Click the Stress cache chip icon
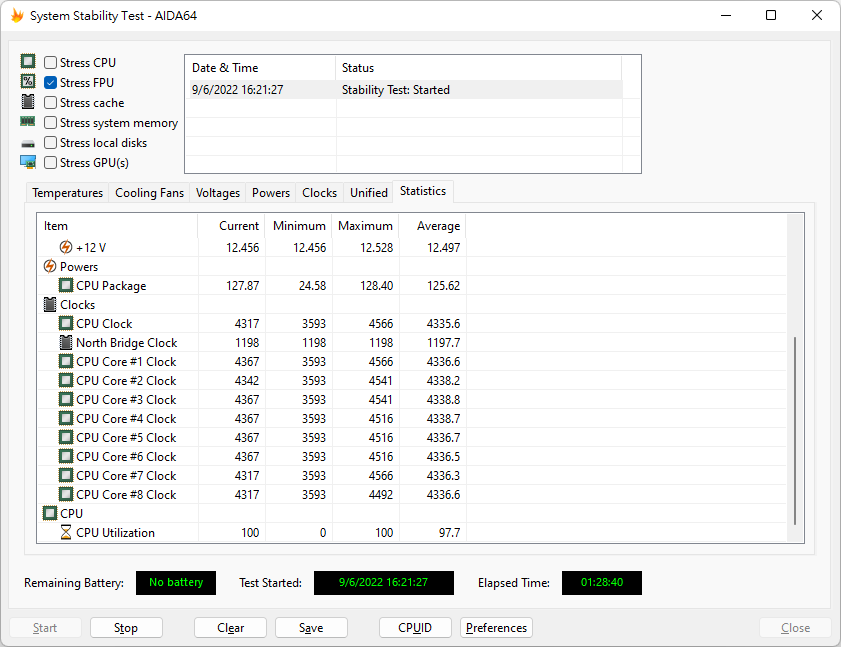Image resolution: width=841 pixels, height=647 pixels. coord(28,101)
